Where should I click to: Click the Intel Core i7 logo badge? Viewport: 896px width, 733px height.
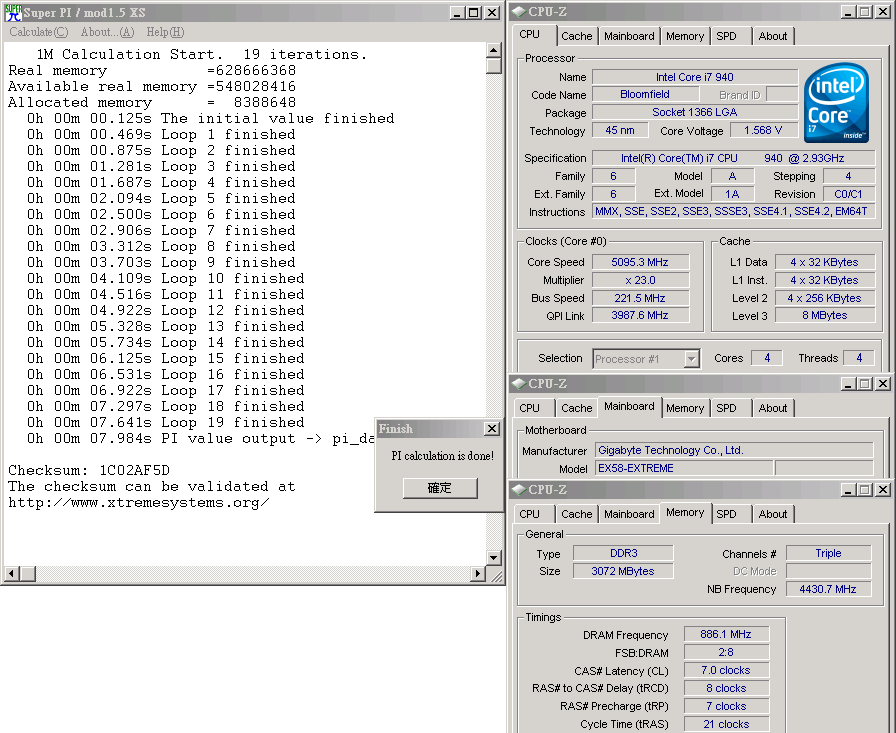836,103
